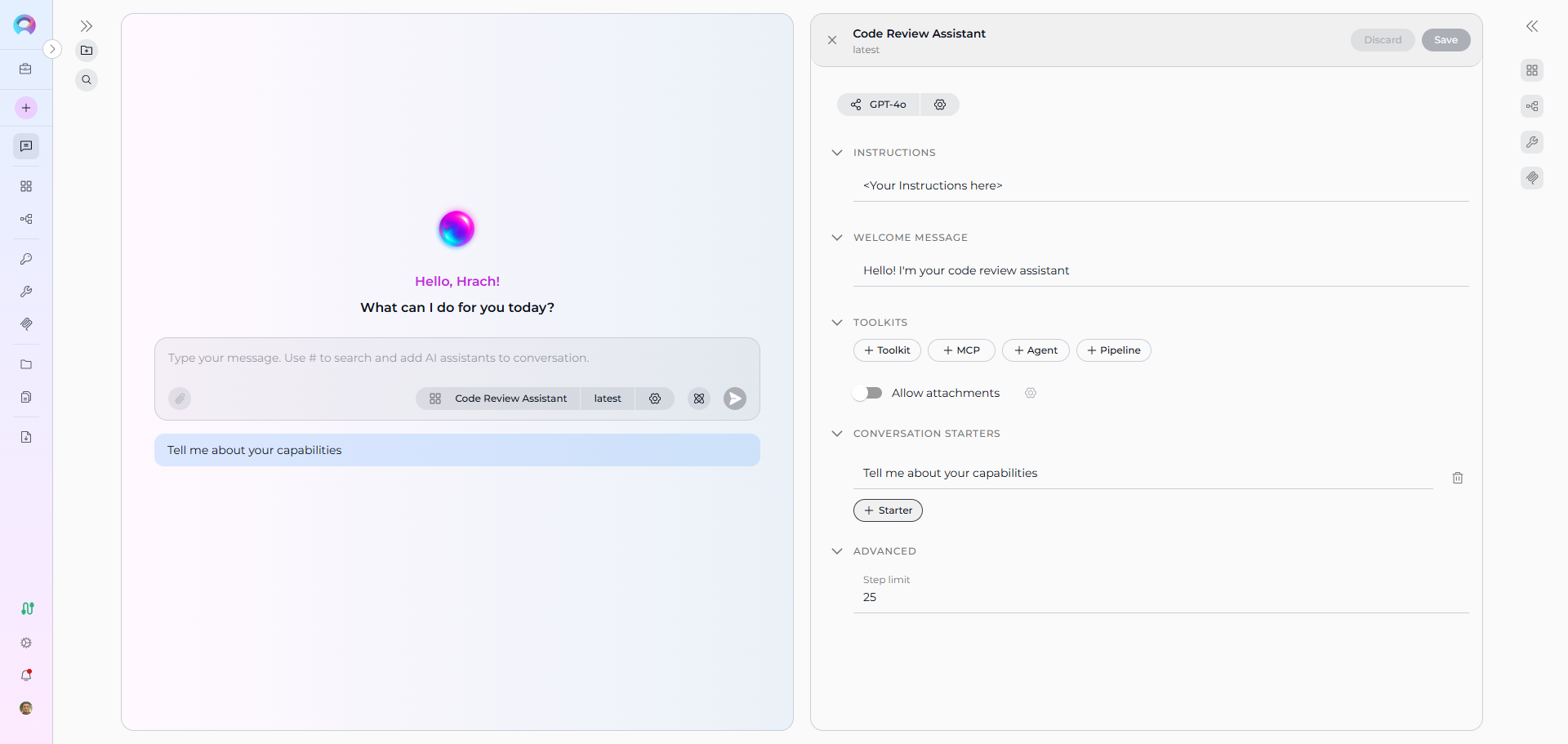This screenshot has width=1568, height=744.
Task: Select the 'latest' version in chat input
Action: [607, 399]
